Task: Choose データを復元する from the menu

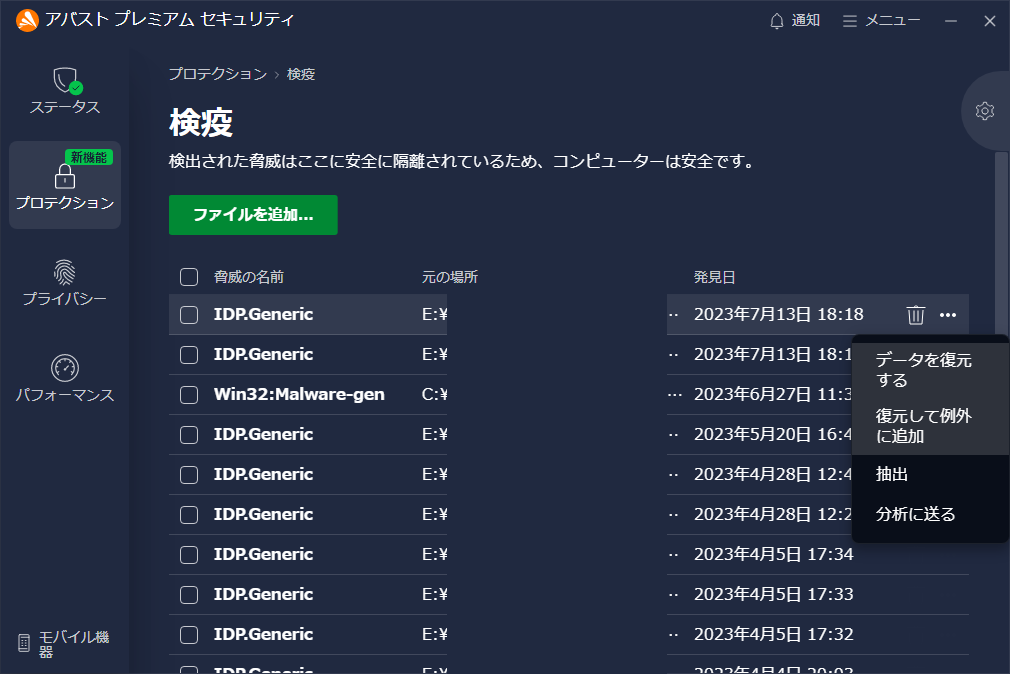Action: click(x=930, y=370)
